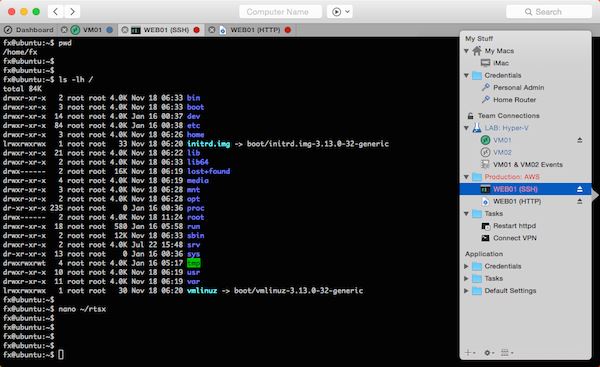The image size is (600, 367).
Task: Open the connect play button dropdown
Action: 340,12
